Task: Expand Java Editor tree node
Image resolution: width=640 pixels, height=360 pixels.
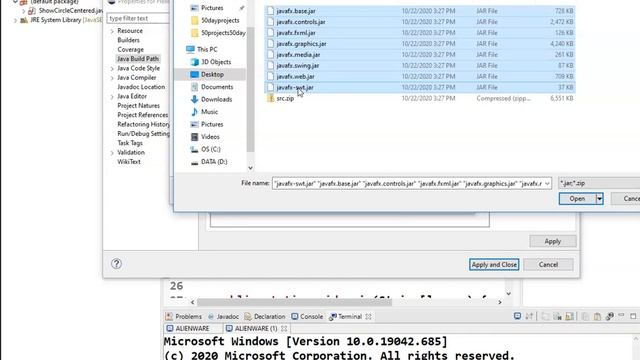Action: coord(112,97)
